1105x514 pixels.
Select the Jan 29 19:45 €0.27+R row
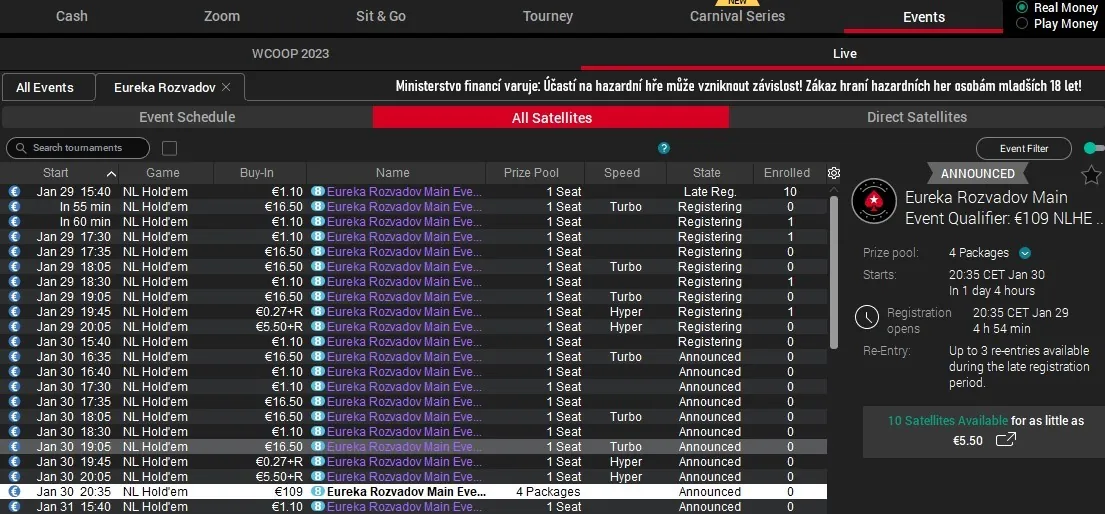pyautogui.click(x=414, y=312)
